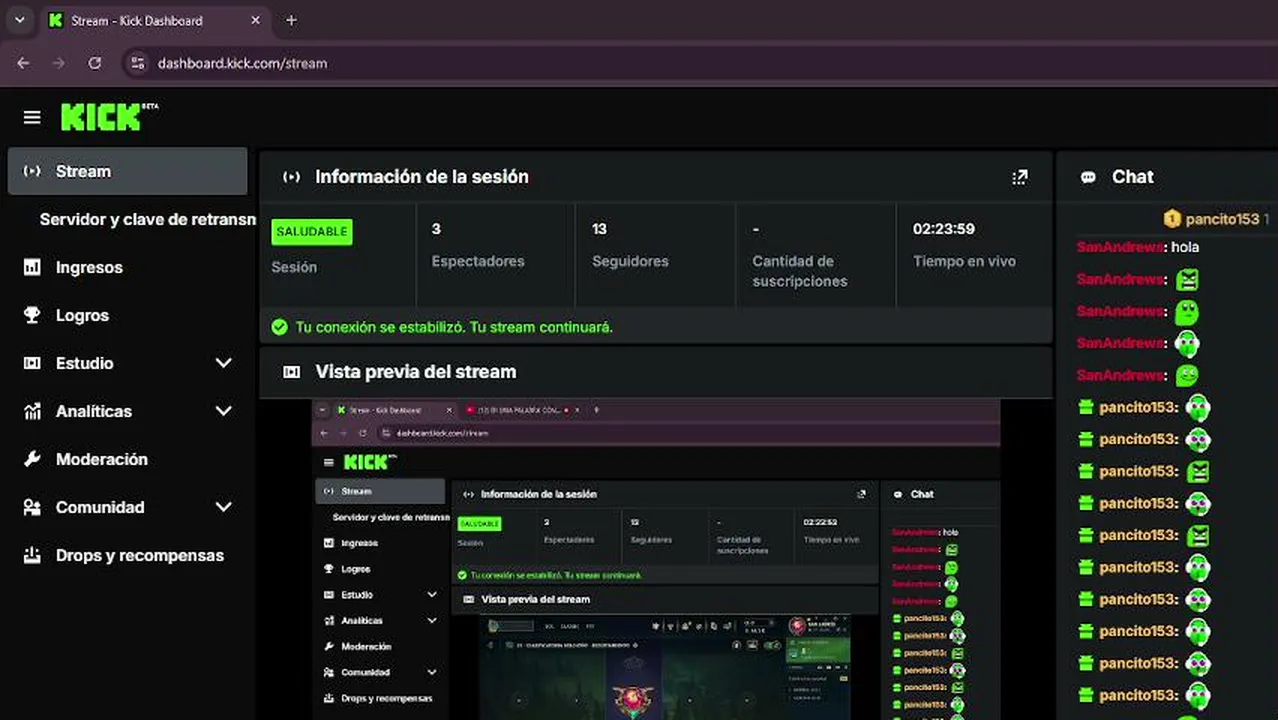
Task: Click the Vista previa del stream heading
Action: coord(416,372)
